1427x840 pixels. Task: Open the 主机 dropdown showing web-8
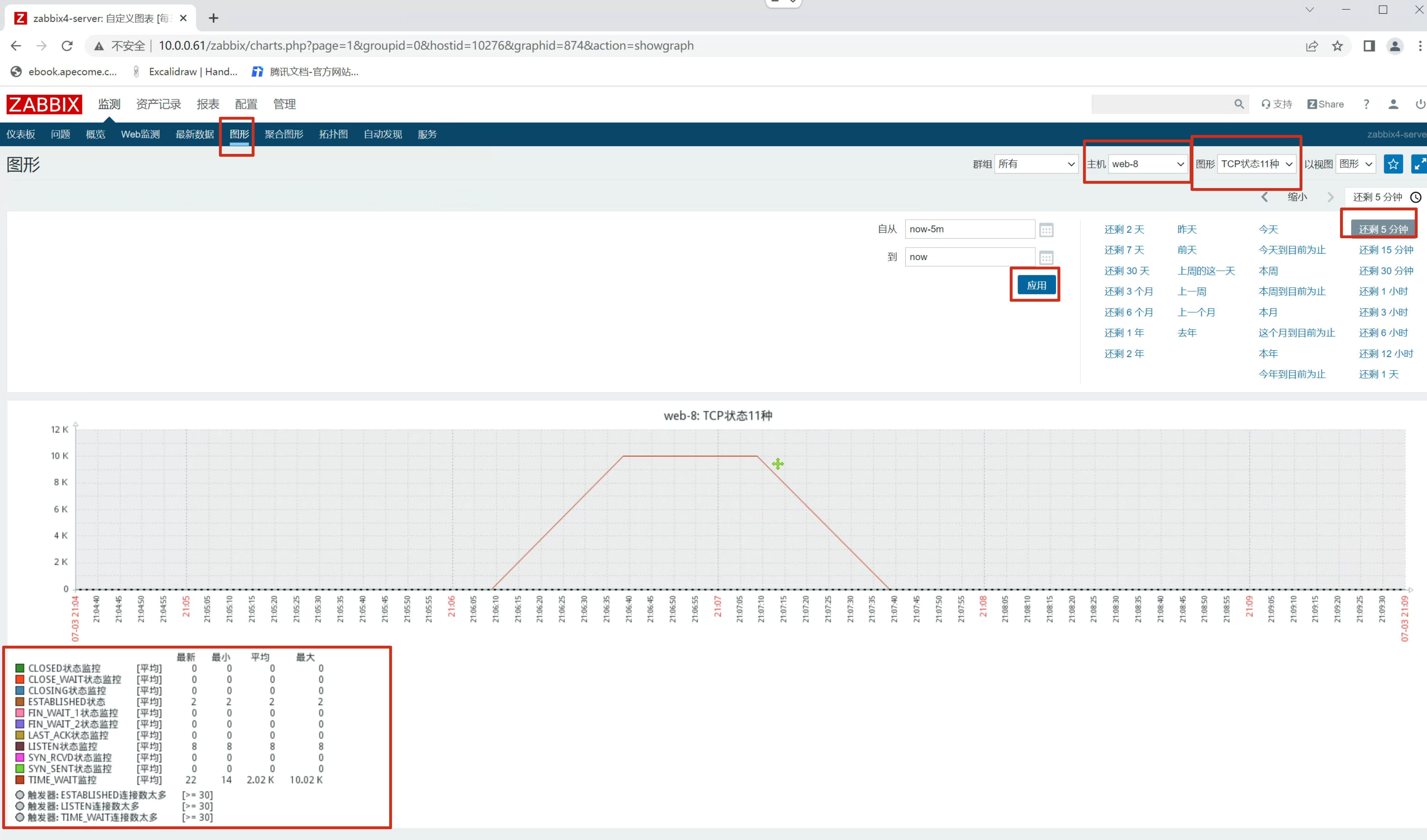tap(1147, 164)
